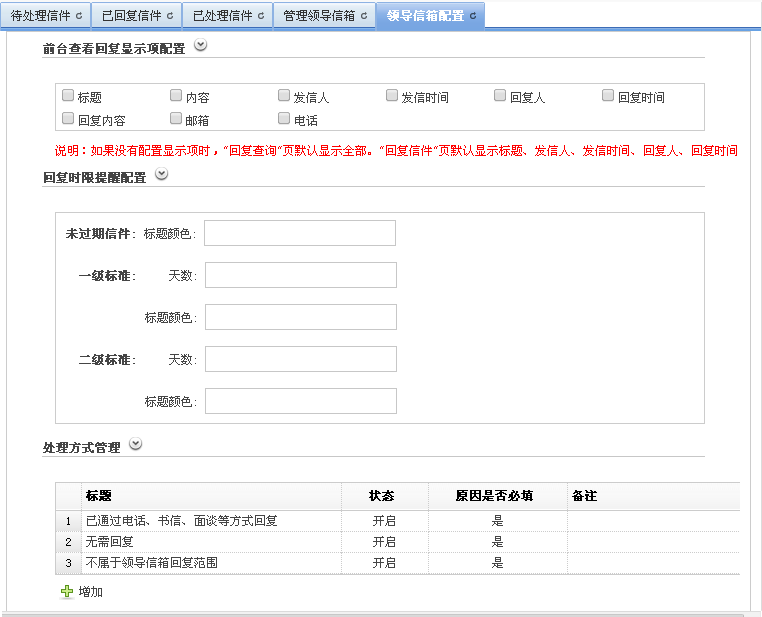Open the 管理领导信箱 tab

[x=318, y=16]
